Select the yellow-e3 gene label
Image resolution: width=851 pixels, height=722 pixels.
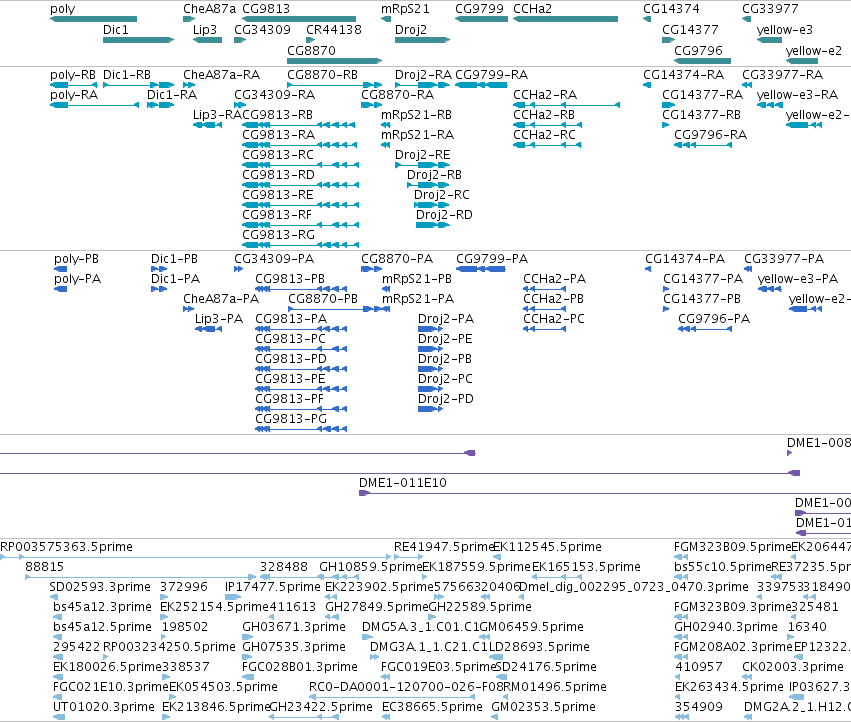click(x=785, y=29)
